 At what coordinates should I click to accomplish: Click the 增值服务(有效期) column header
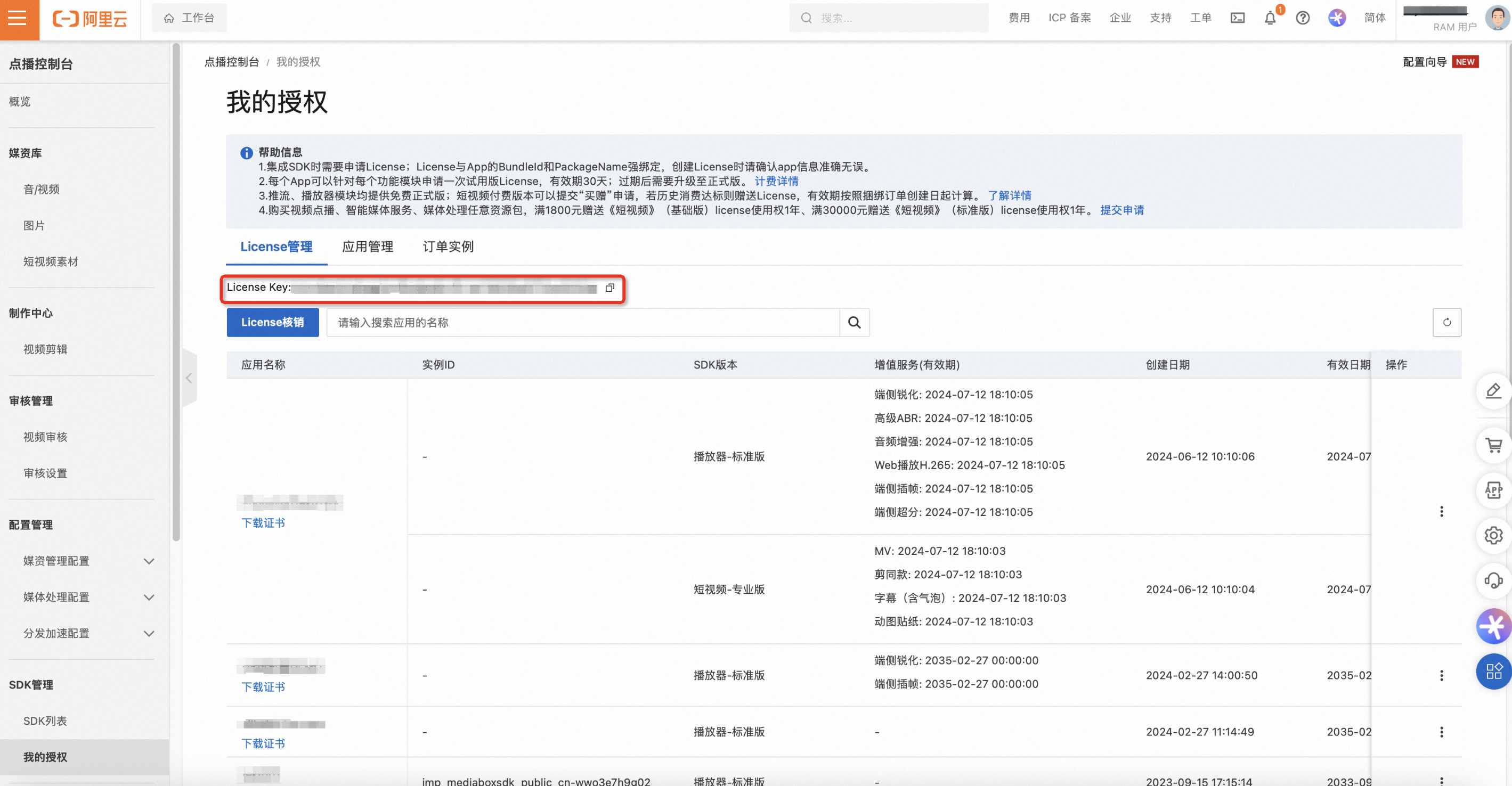click(917, 365)
